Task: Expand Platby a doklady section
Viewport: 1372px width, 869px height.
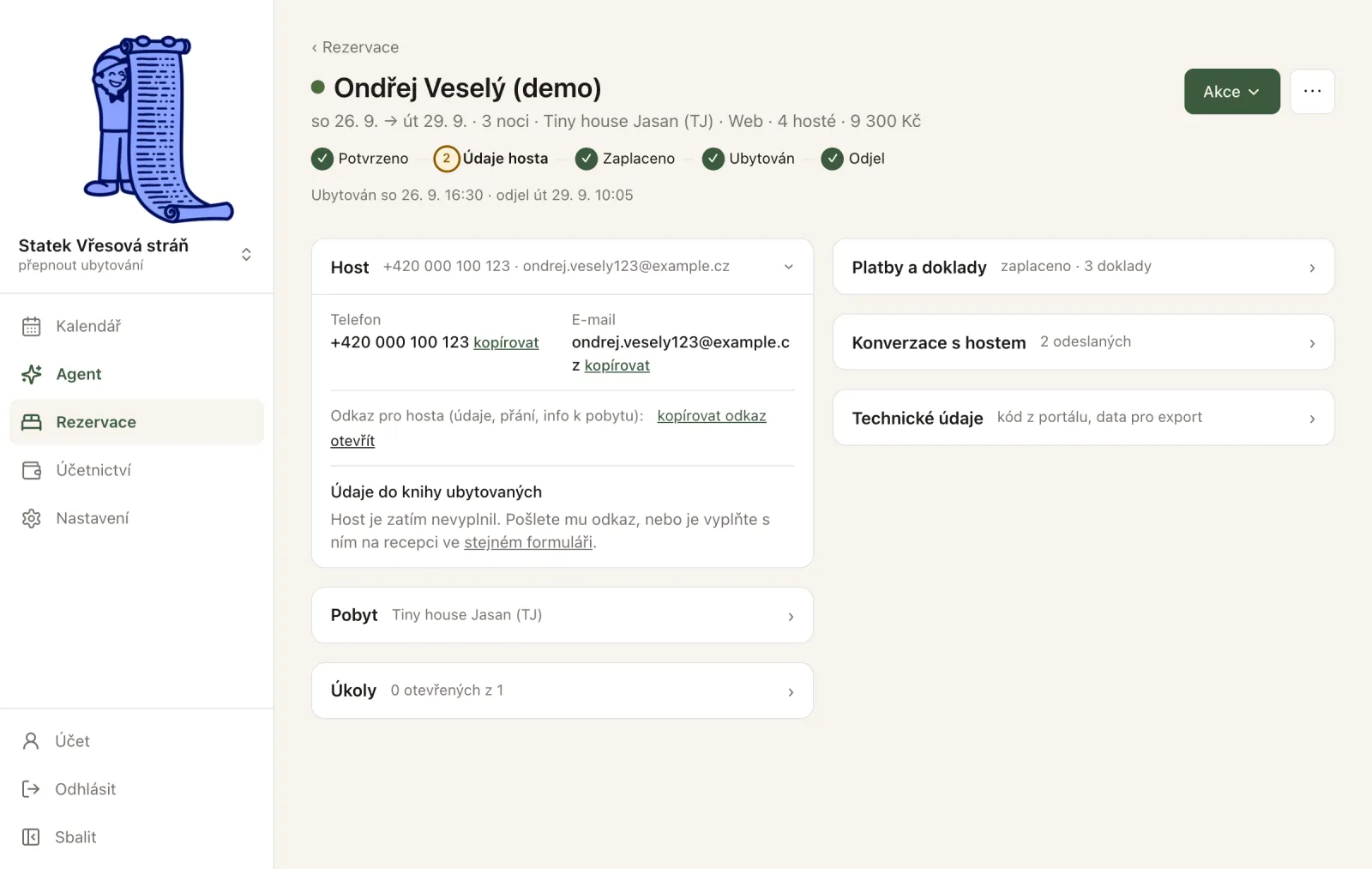Action: [x=1084, y=267]
